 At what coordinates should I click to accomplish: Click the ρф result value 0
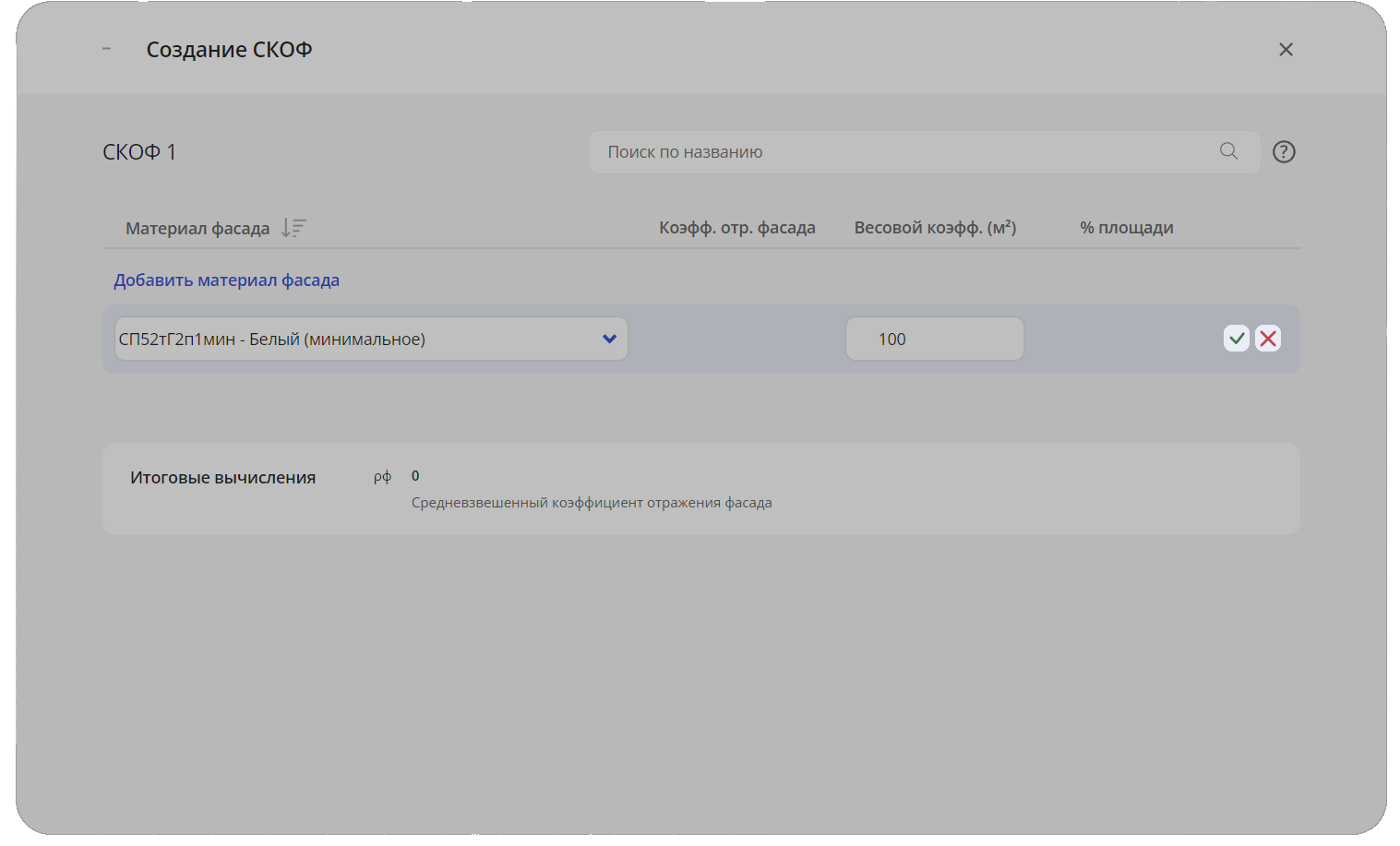pyautogui.click(x=415, y=476)
